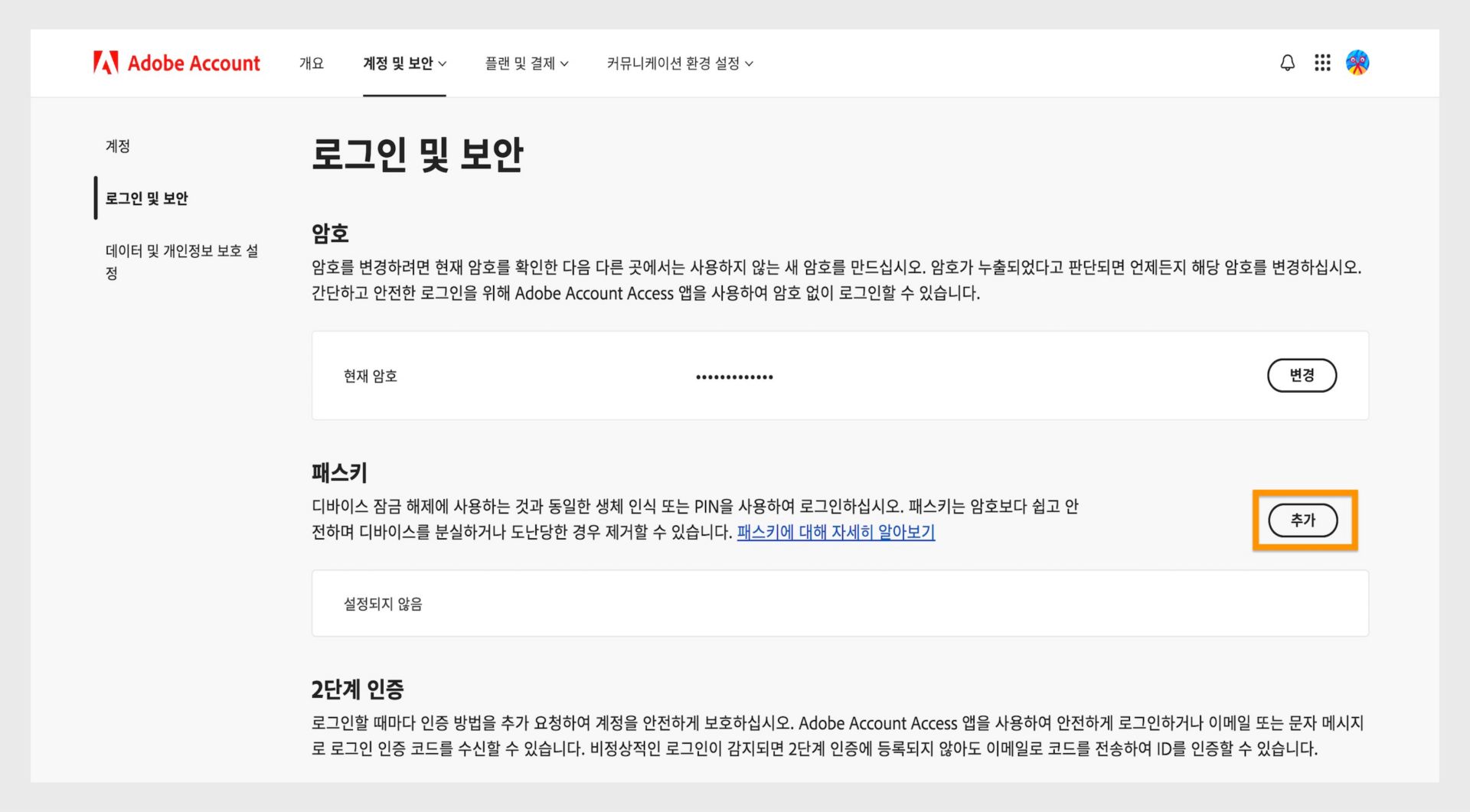Click the '계정 및 보안' nav label

(x=398, y=64)
